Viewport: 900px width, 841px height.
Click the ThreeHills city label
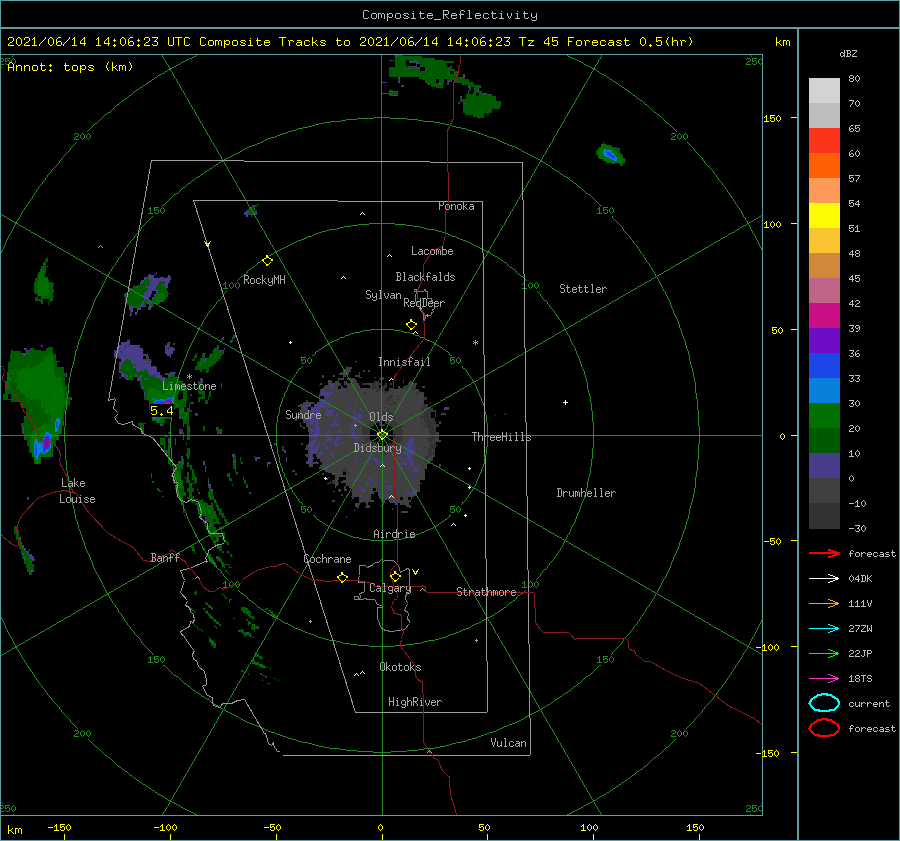(502, 437)
